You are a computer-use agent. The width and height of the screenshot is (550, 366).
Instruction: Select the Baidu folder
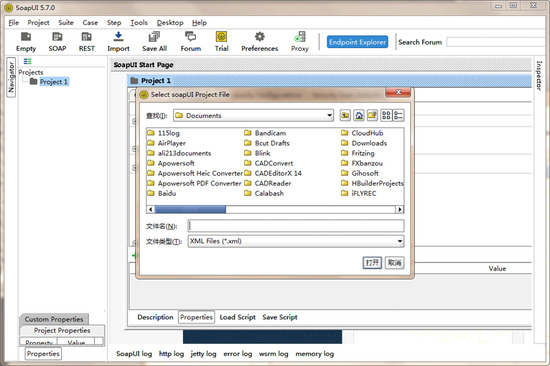coord(162,193)
